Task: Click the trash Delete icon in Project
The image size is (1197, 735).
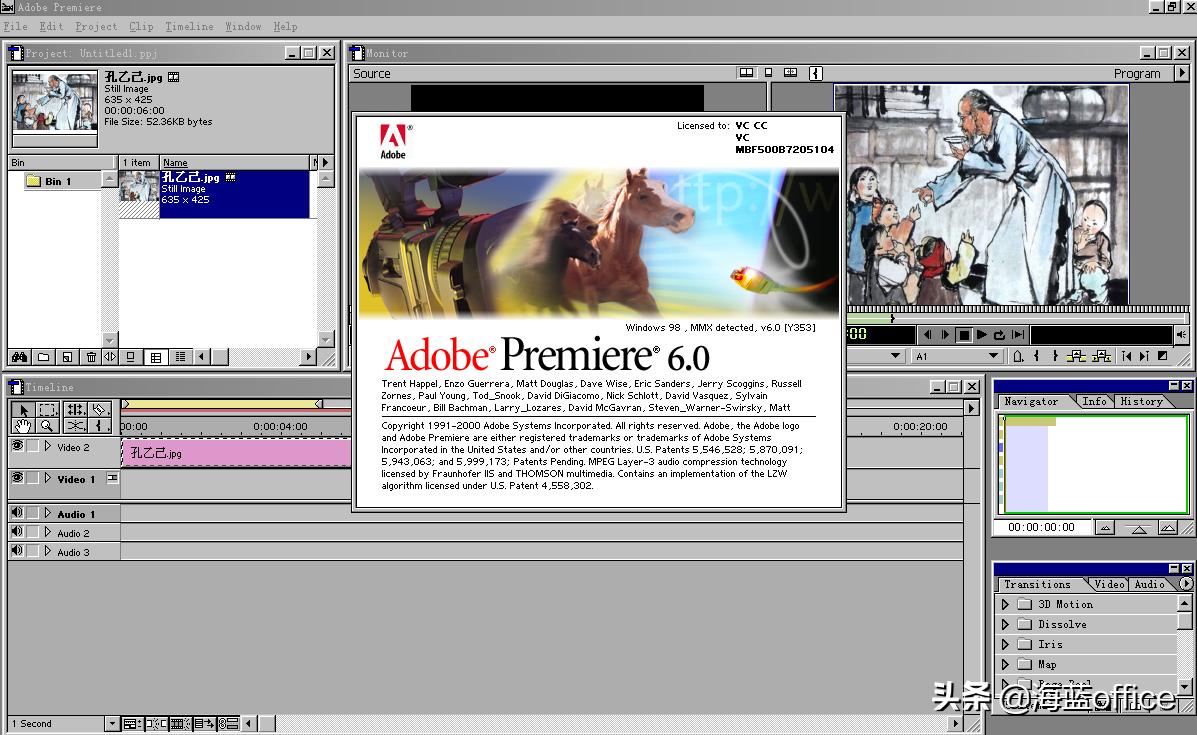Action: 91,357
